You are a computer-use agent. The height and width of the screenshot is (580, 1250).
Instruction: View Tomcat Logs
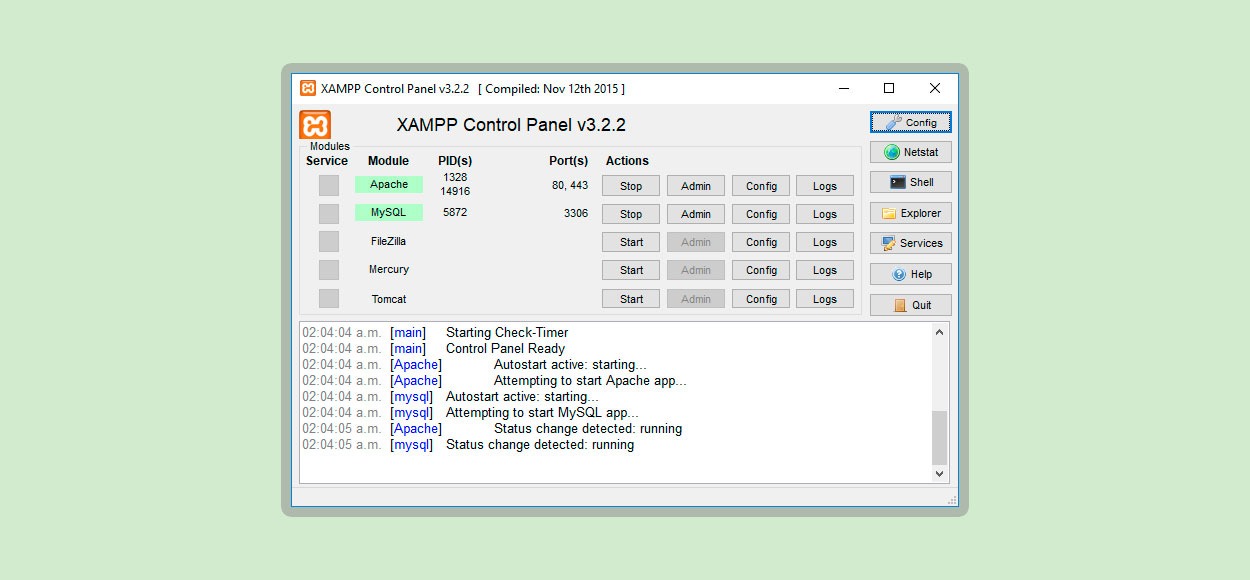coord(825,299)
